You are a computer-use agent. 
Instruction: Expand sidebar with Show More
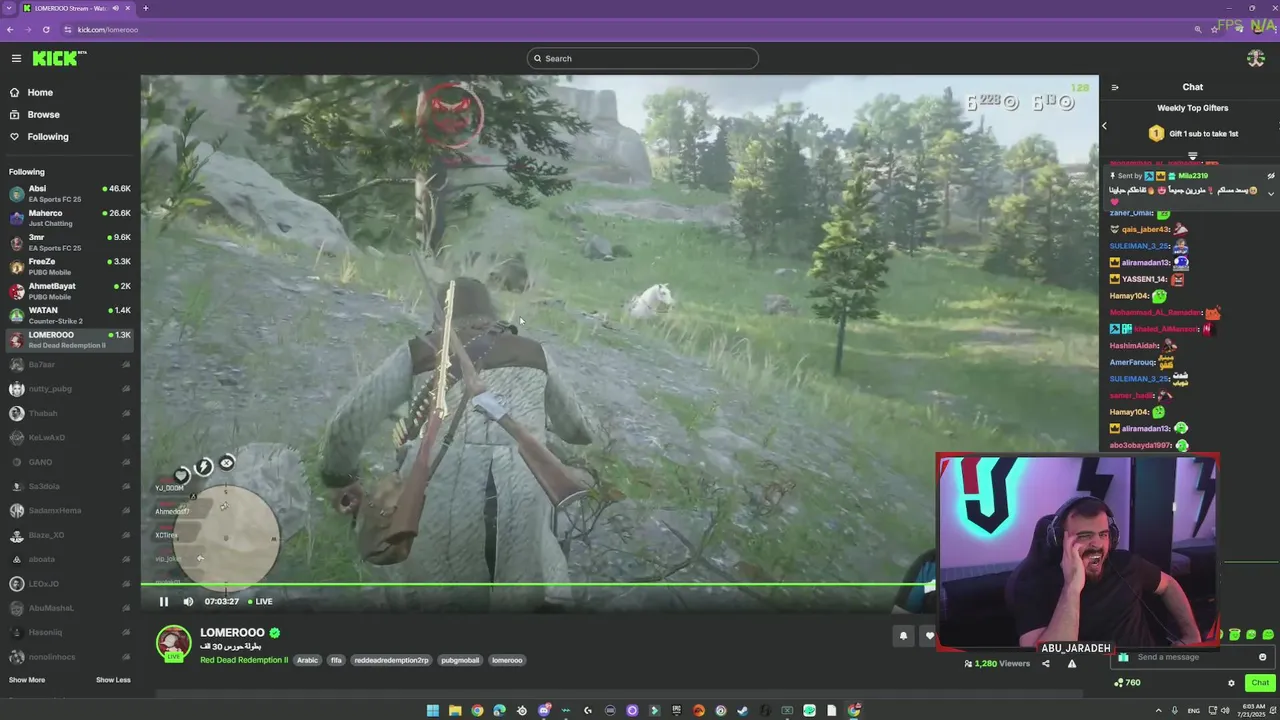(x=27, y=680)
